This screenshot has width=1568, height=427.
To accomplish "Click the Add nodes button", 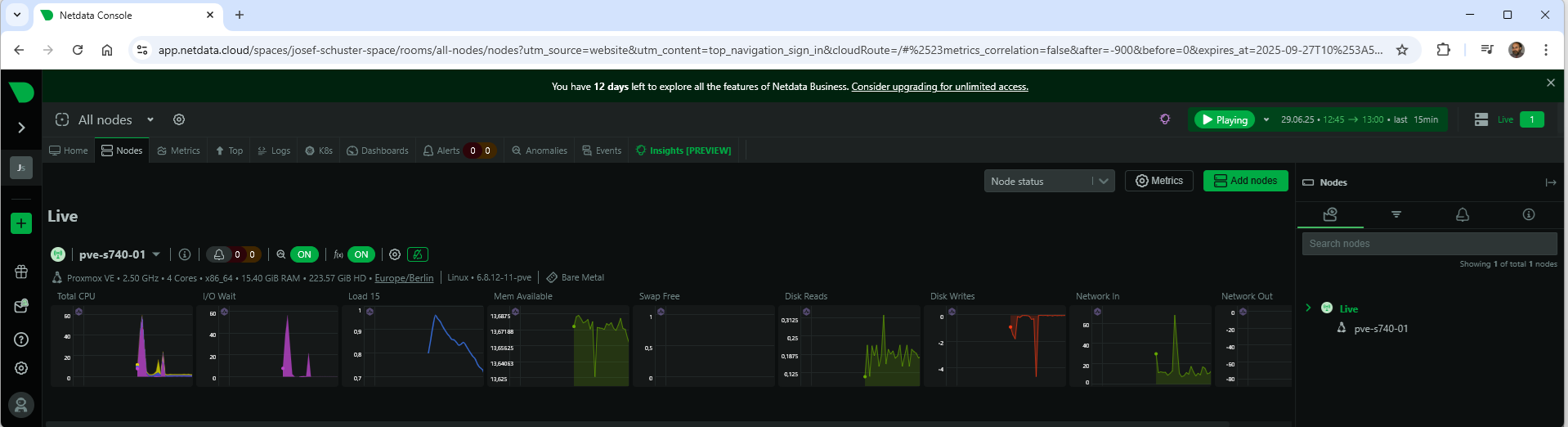I will (x=1245, y=181).
